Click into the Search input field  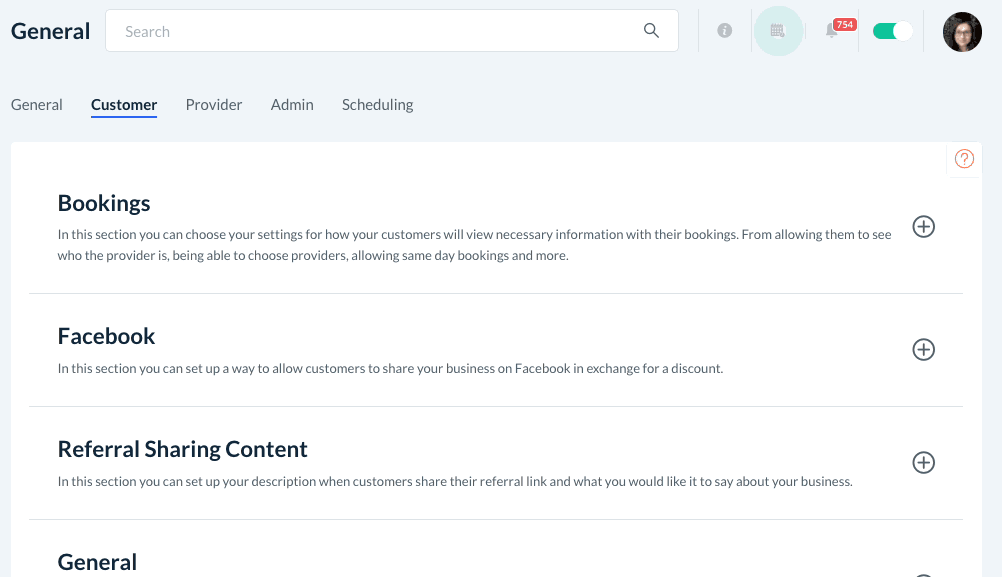coord(380,31)
